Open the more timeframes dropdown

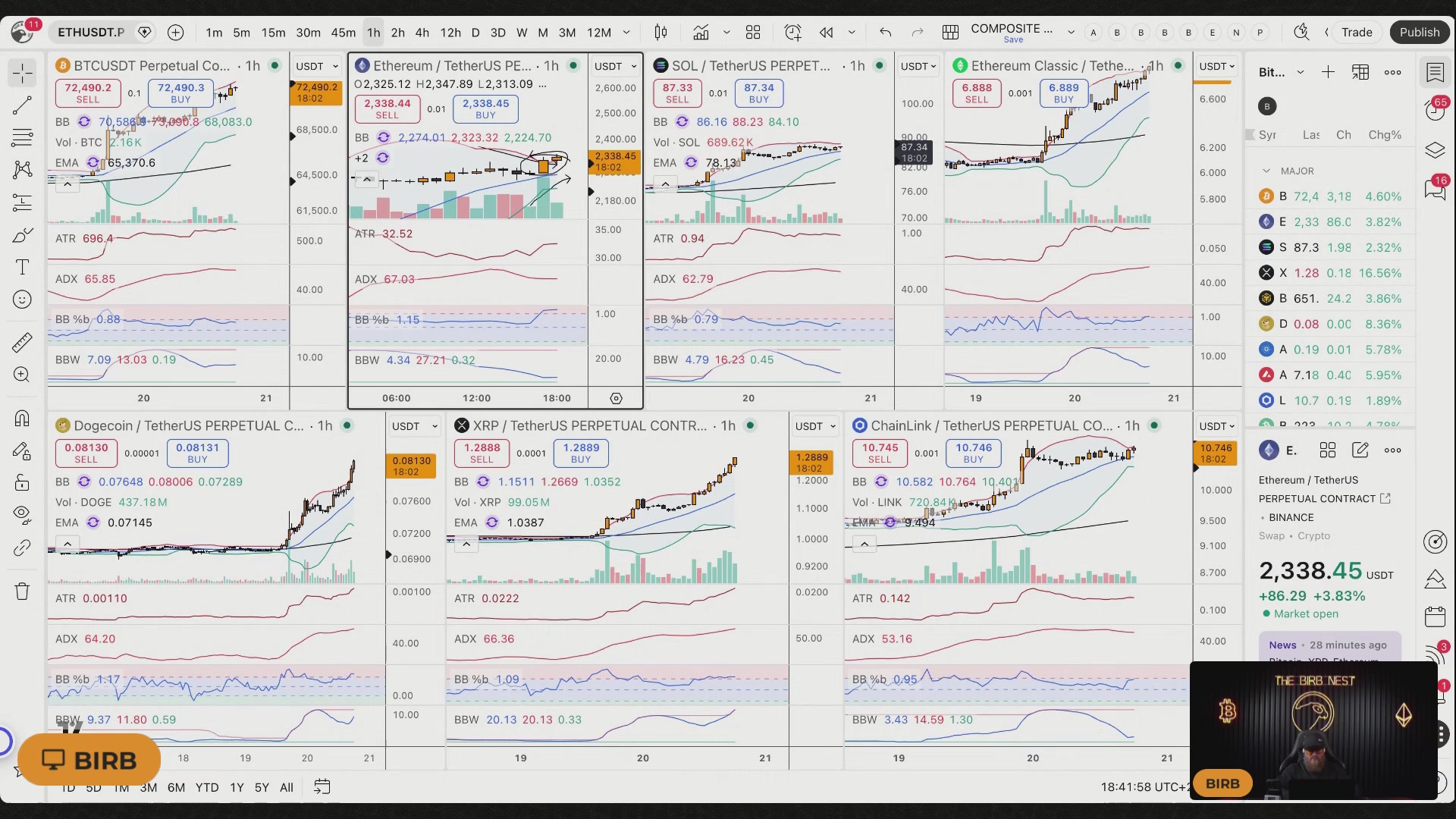tap(626, 33)
